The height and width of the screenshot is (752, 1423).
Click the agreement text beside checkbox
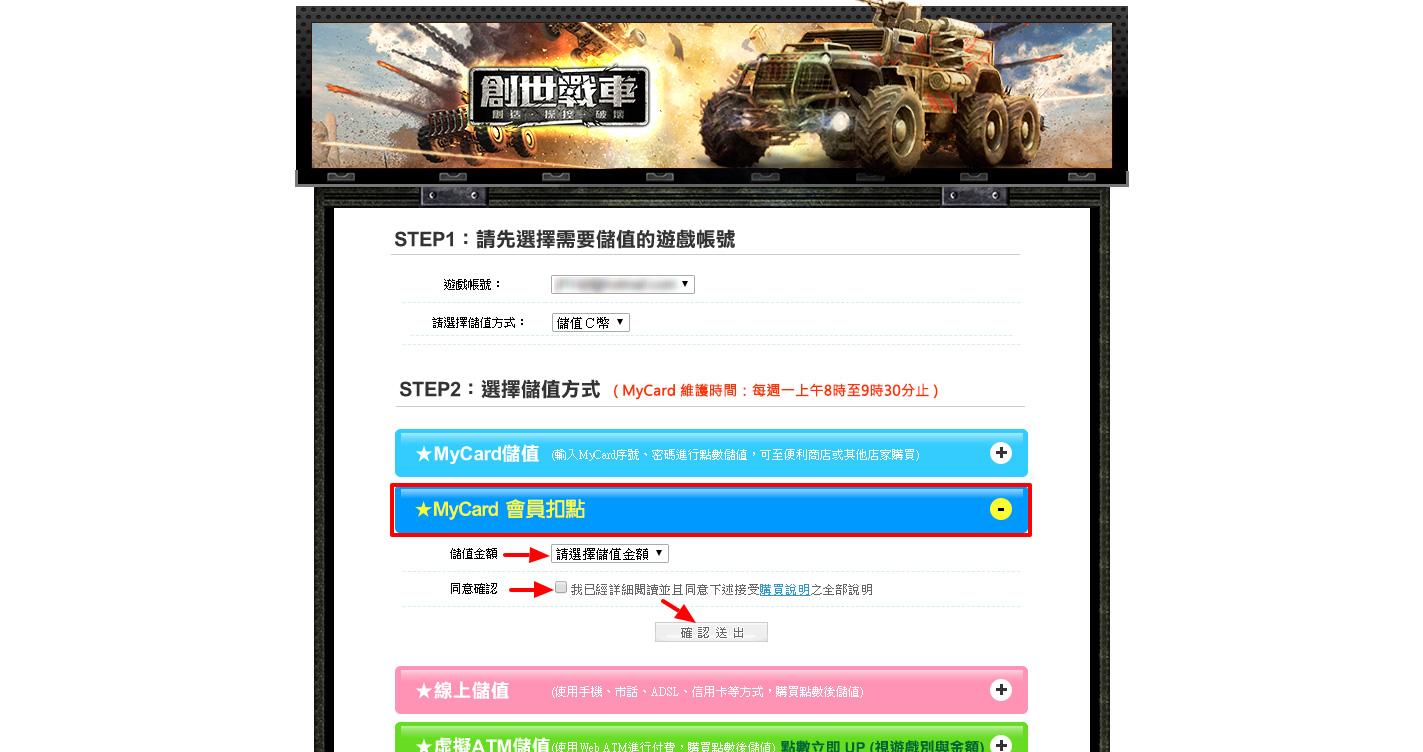721,590
